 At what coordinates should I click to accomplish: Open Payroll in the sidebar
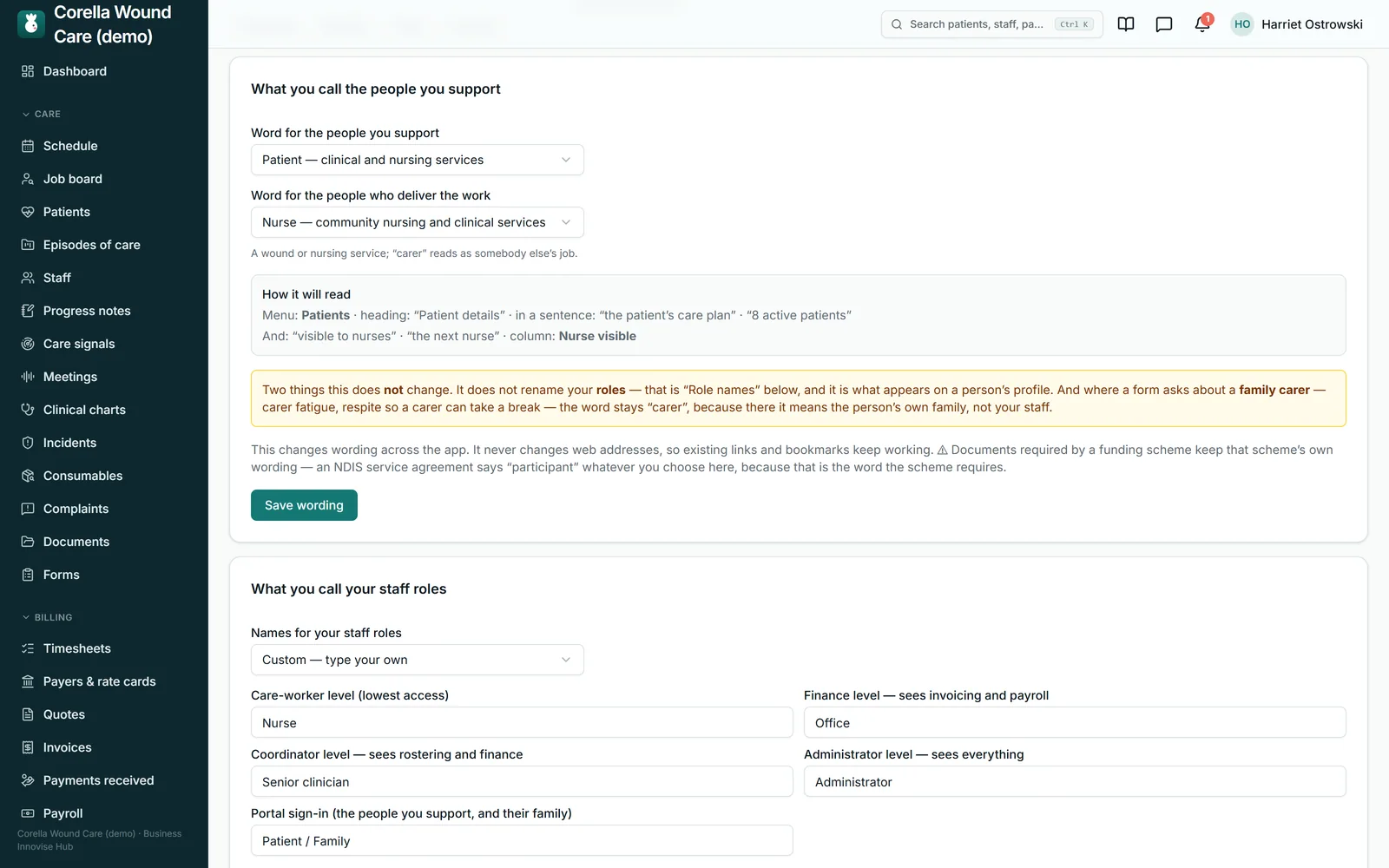104,813
